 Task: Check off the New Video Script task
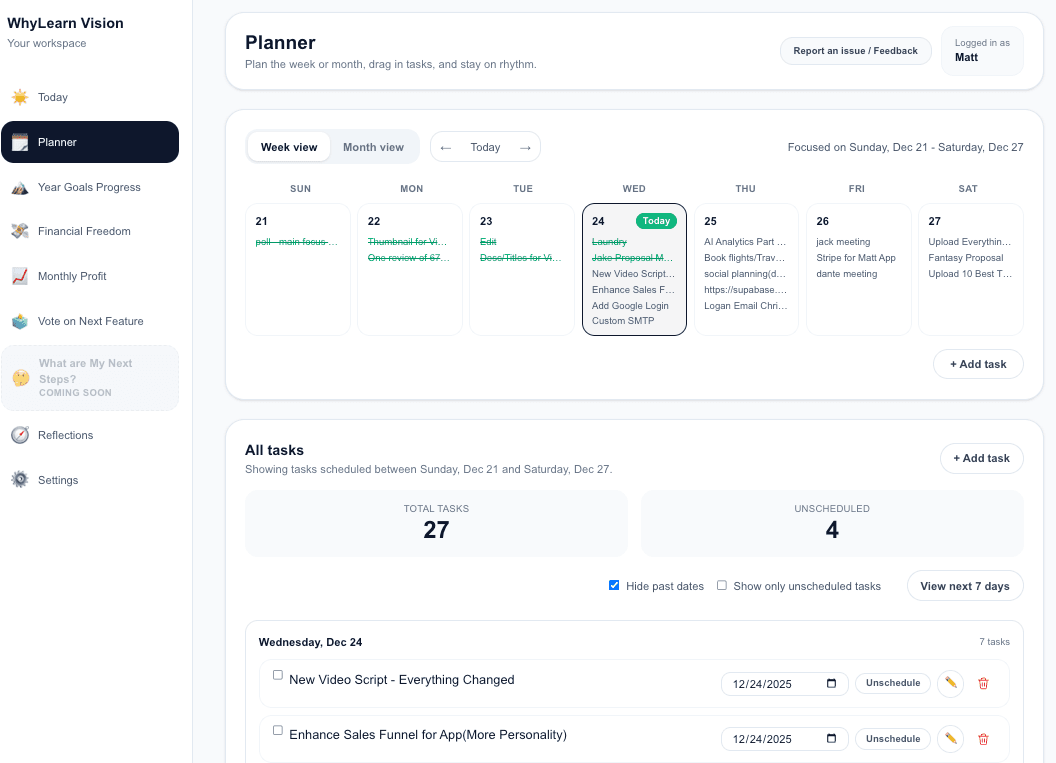point(278,675)
